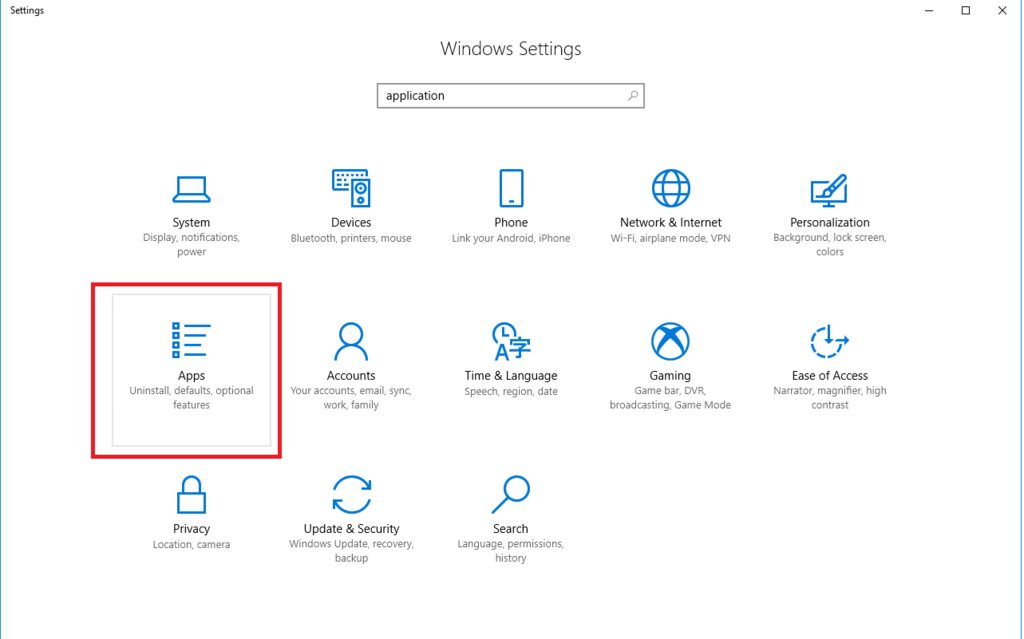Screen dimensions: 1024x639
Task: Open the Privacy padlock icon
Action: tap(191, 495)
